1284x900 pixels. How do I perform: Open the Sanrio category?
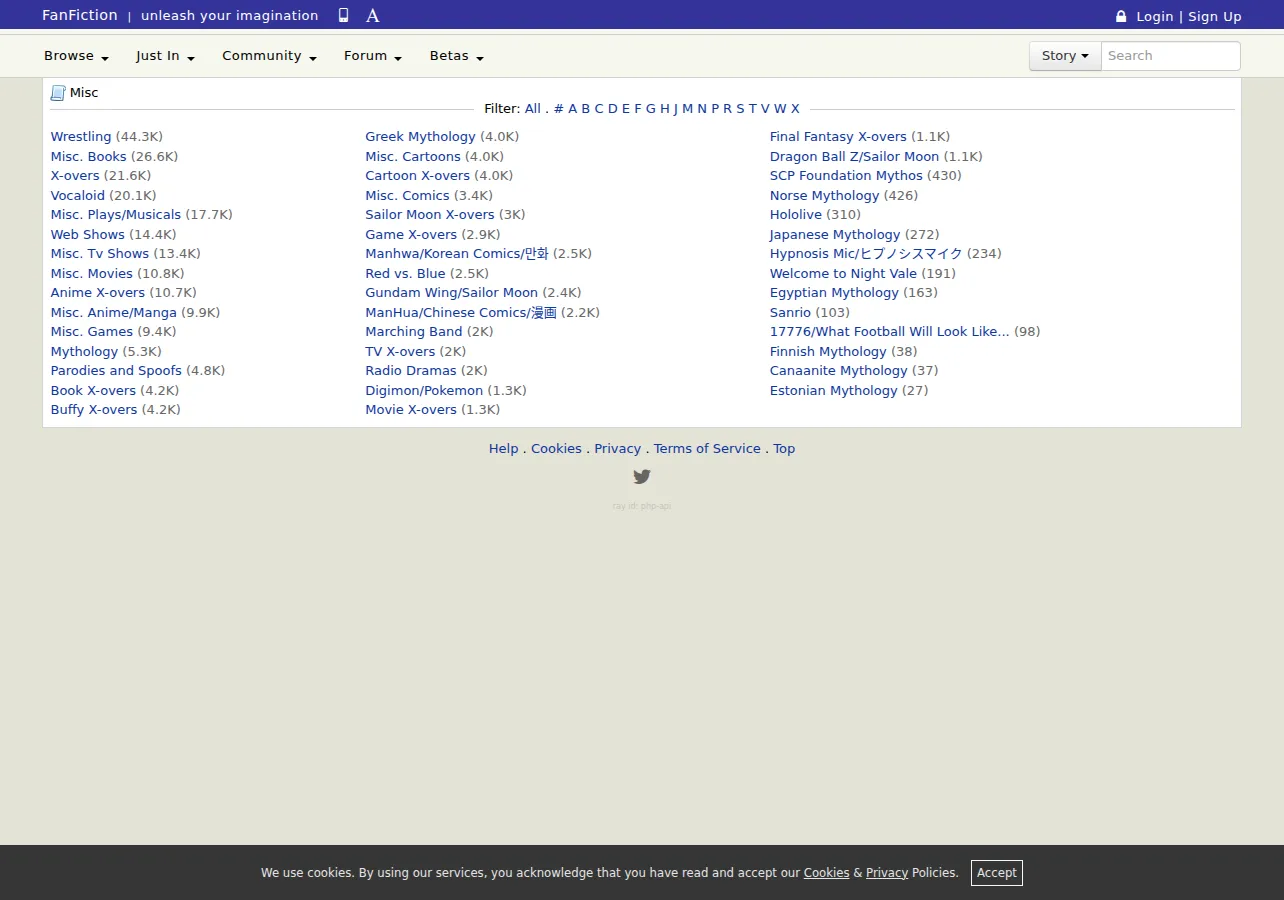[x=790, y=313]
